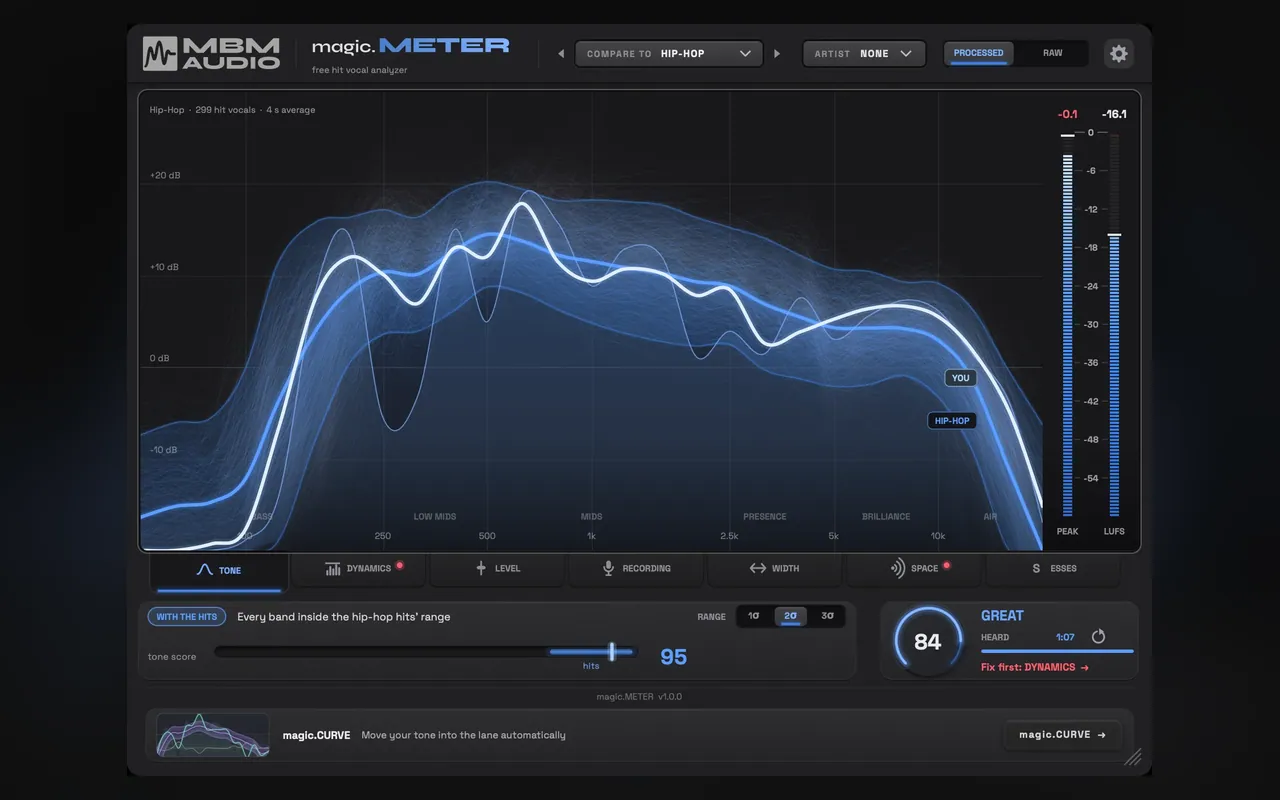Screen dimensions: 1280x800
Task: Click the MBM Audio logo
Action: pos(211,53)
